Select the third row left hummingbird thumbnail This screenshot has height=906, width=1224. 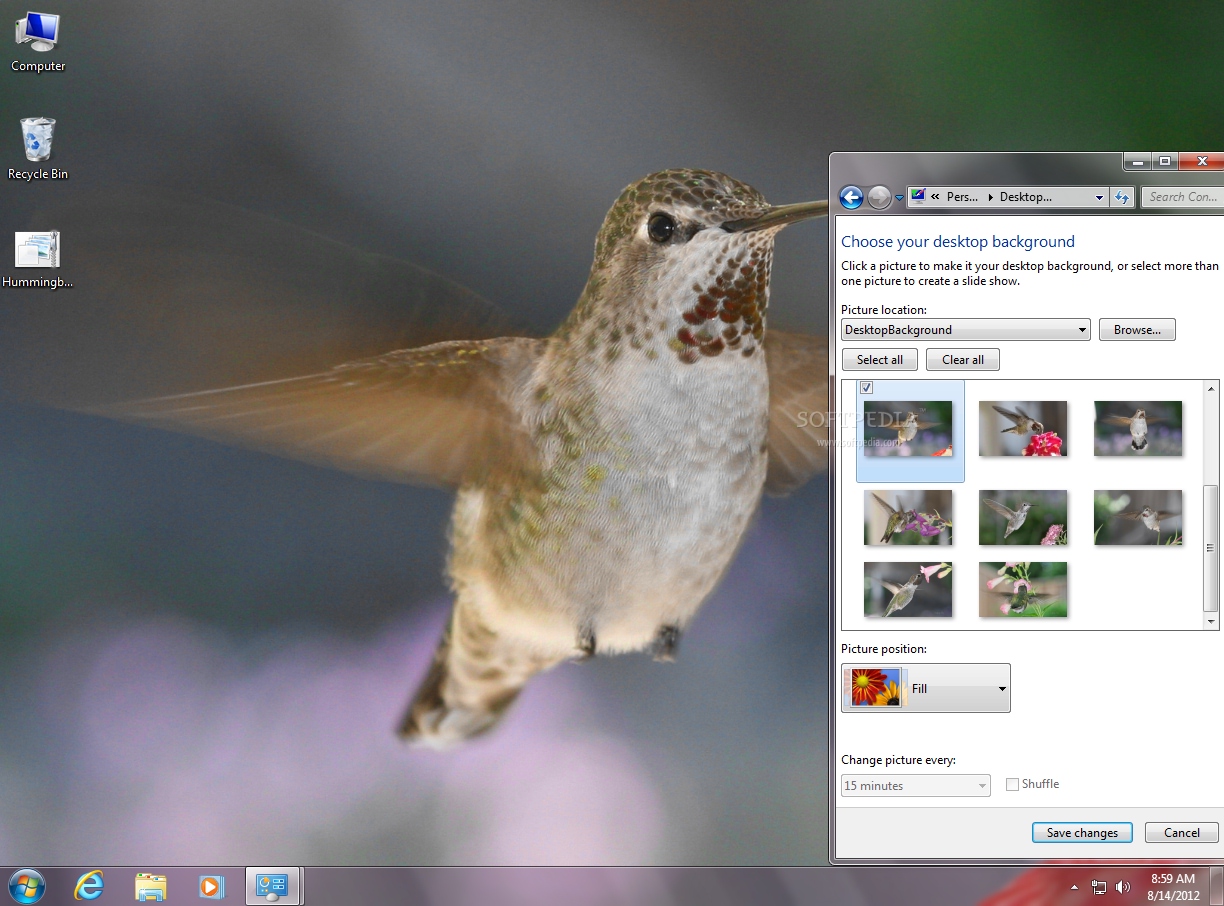[x=908, y=590]
